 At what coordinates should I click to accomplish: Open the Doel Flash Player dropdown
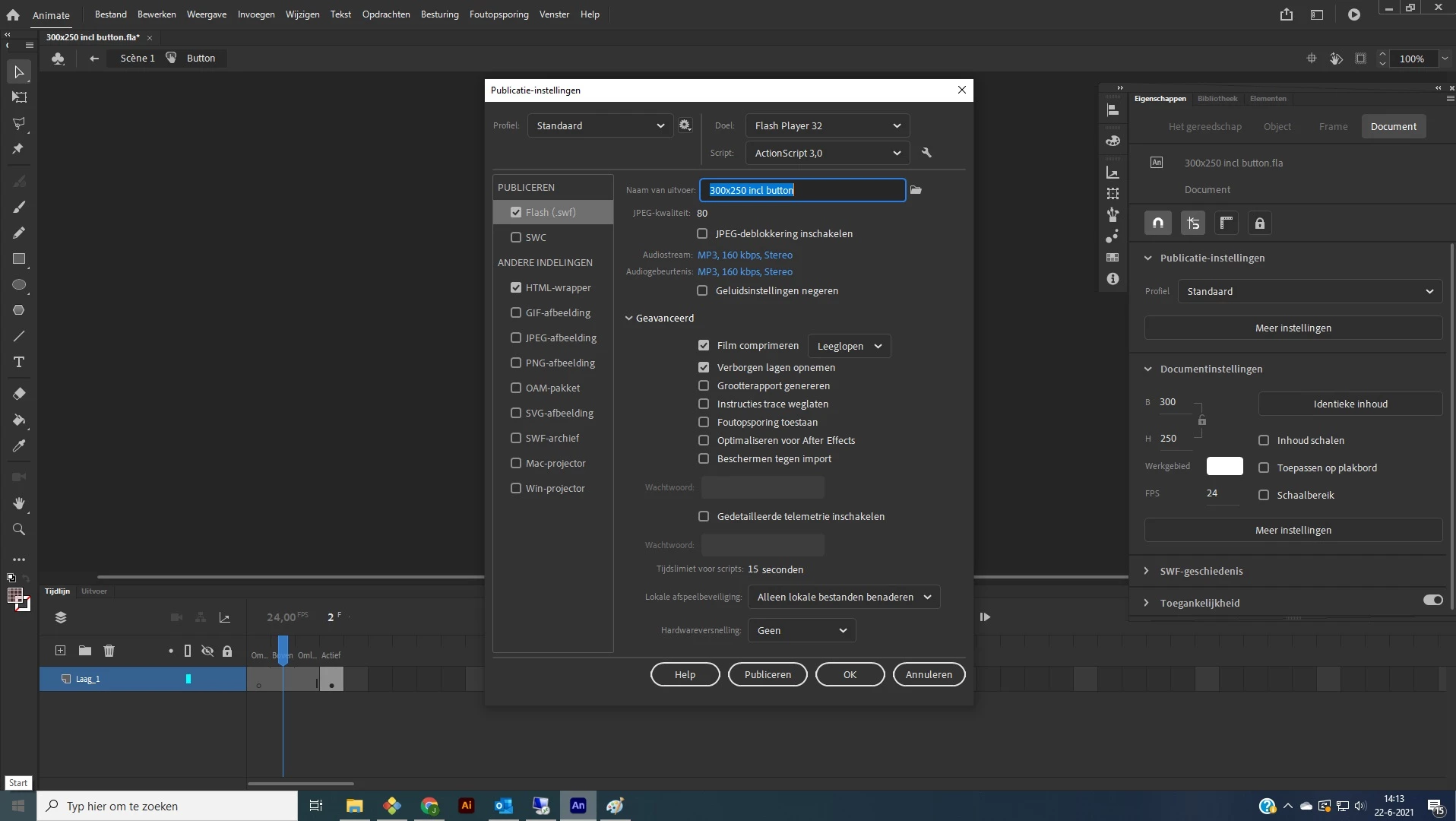pyautogui.click(x=827, y=125)
